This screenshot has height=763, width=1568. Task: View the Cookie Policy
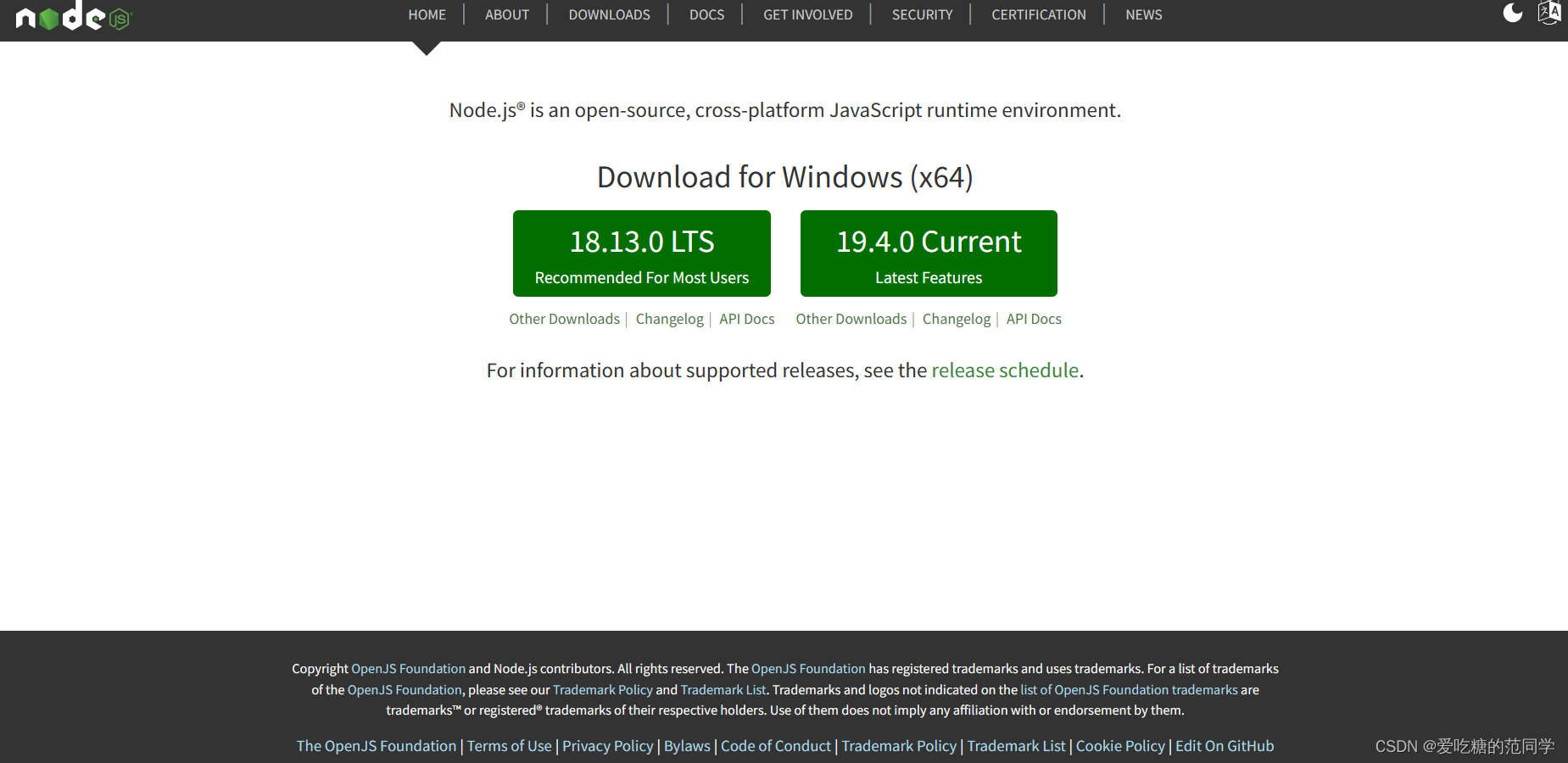(1120, 746)
